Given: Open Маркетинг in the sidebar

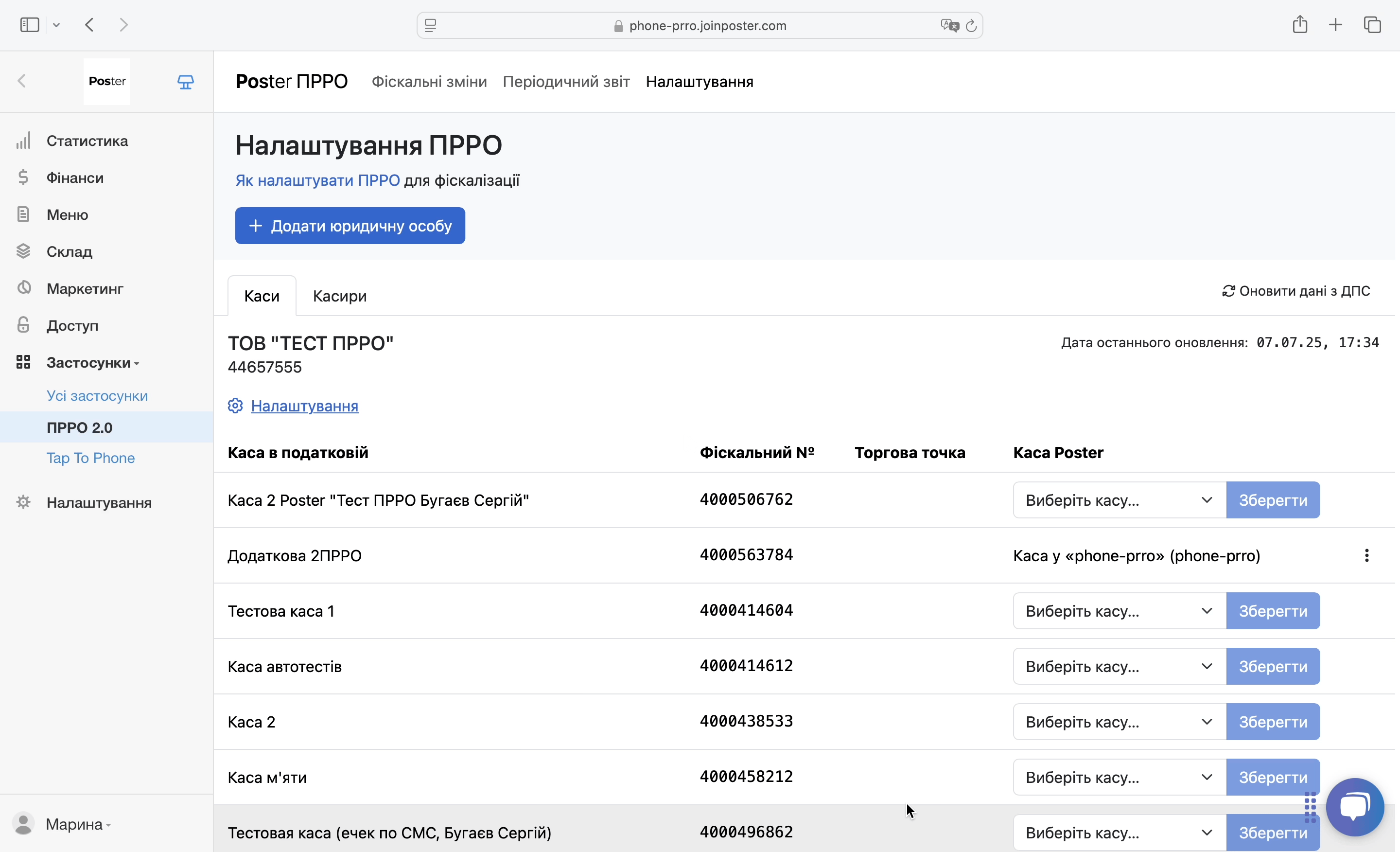Looking at the screenshot, I should [x=85, y=289].
